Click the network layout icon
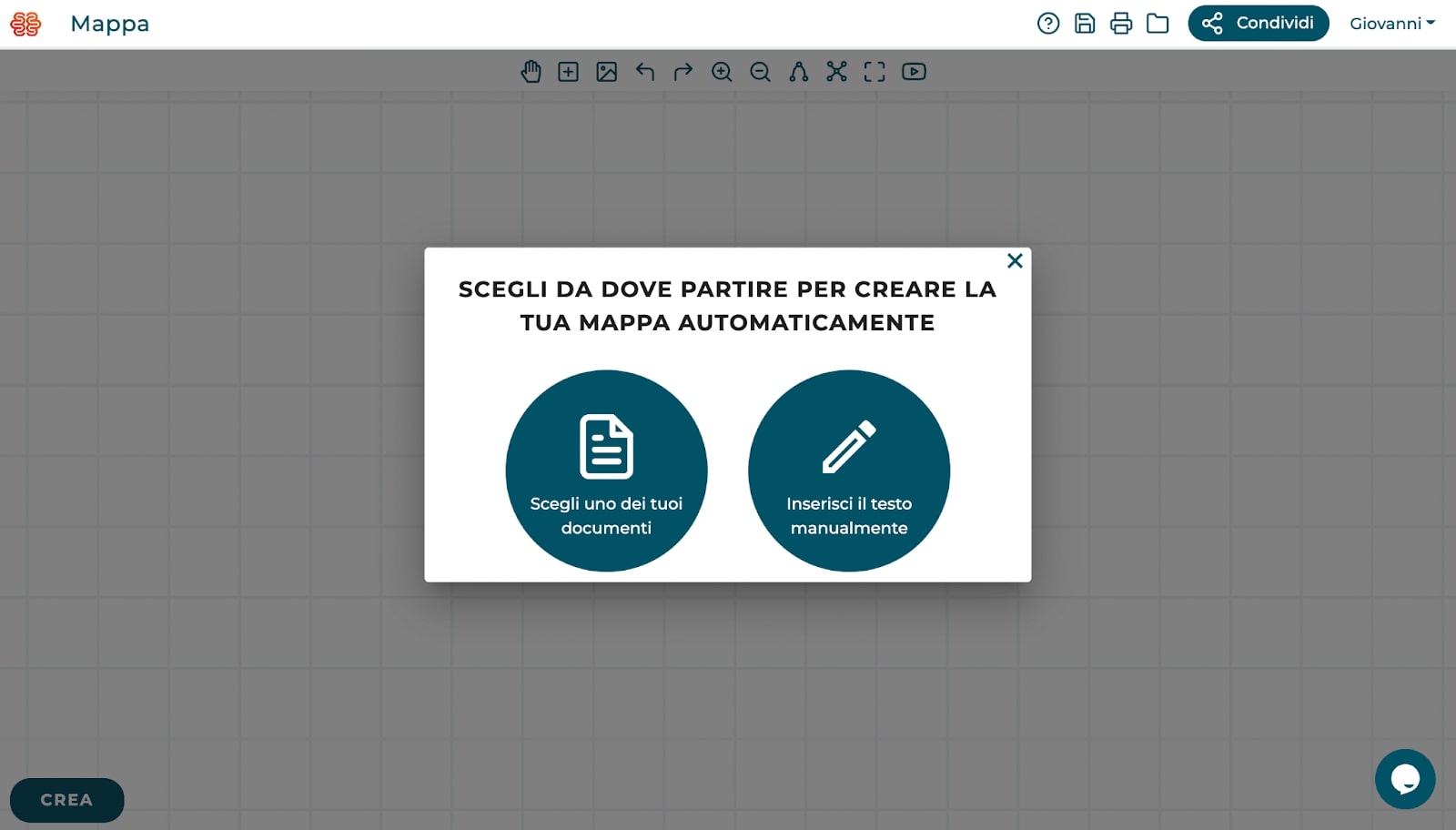This screenshot has width=1456, height=830. click(x=837, y=72)
